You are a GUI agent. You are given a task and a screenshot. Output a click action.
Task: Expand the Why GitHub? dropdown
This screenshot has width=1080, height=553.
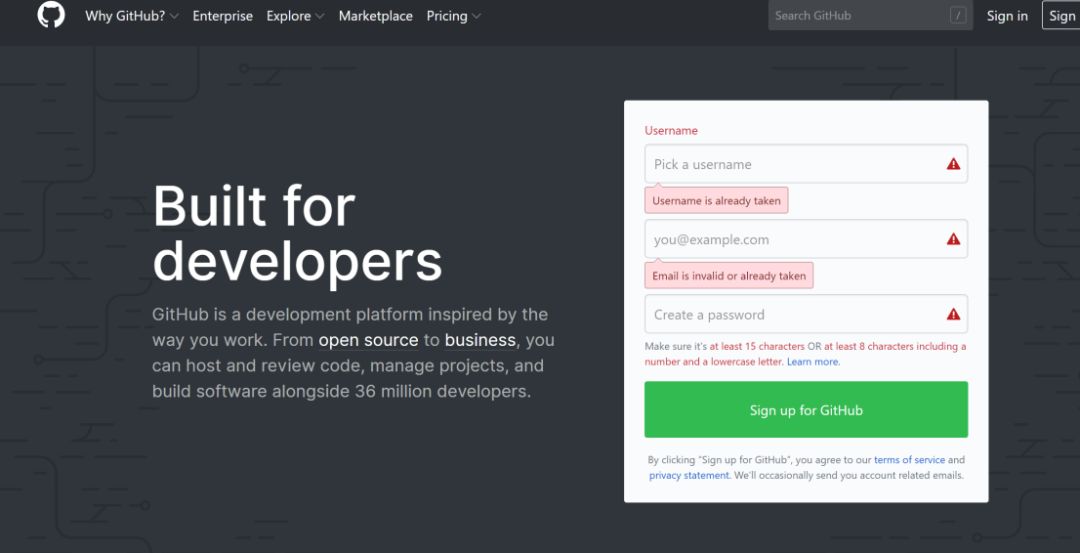(132, 16)
